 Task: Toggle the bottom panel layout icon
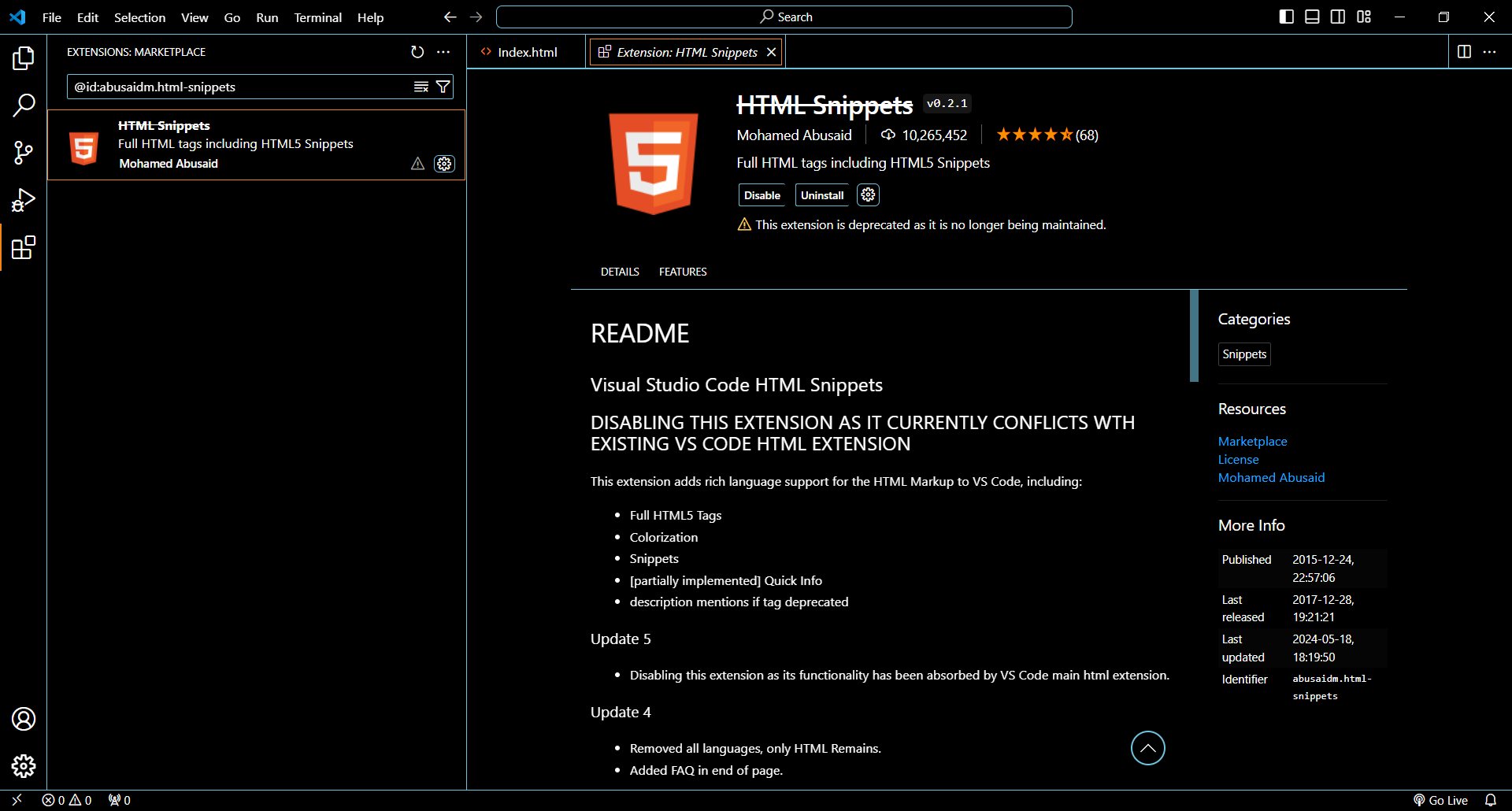coord(1312,17)
